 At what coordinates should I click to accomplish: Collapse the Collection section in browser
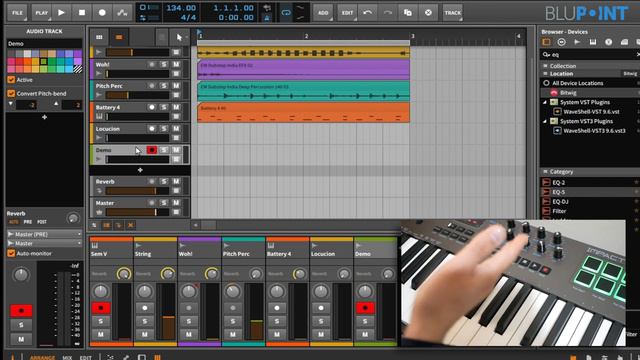pos(545,66)
